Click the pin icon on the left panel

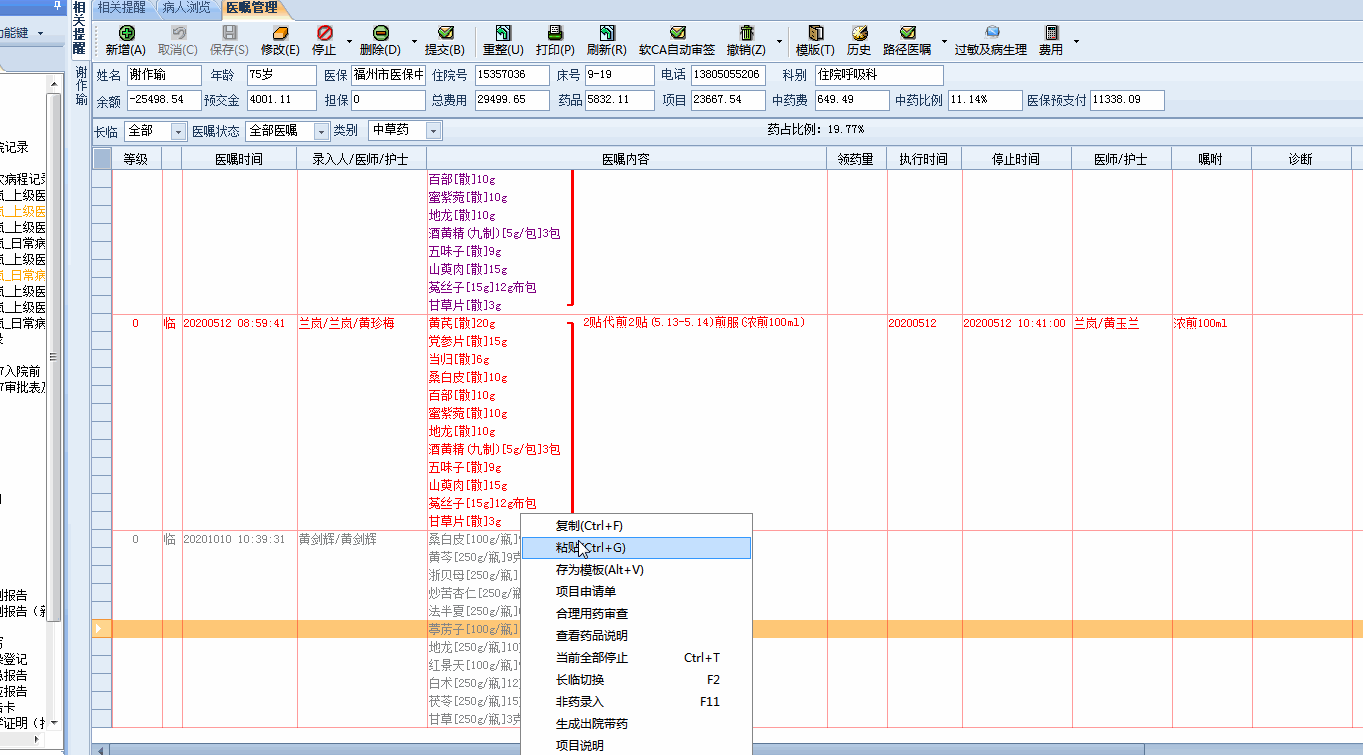tap(57, 6)
